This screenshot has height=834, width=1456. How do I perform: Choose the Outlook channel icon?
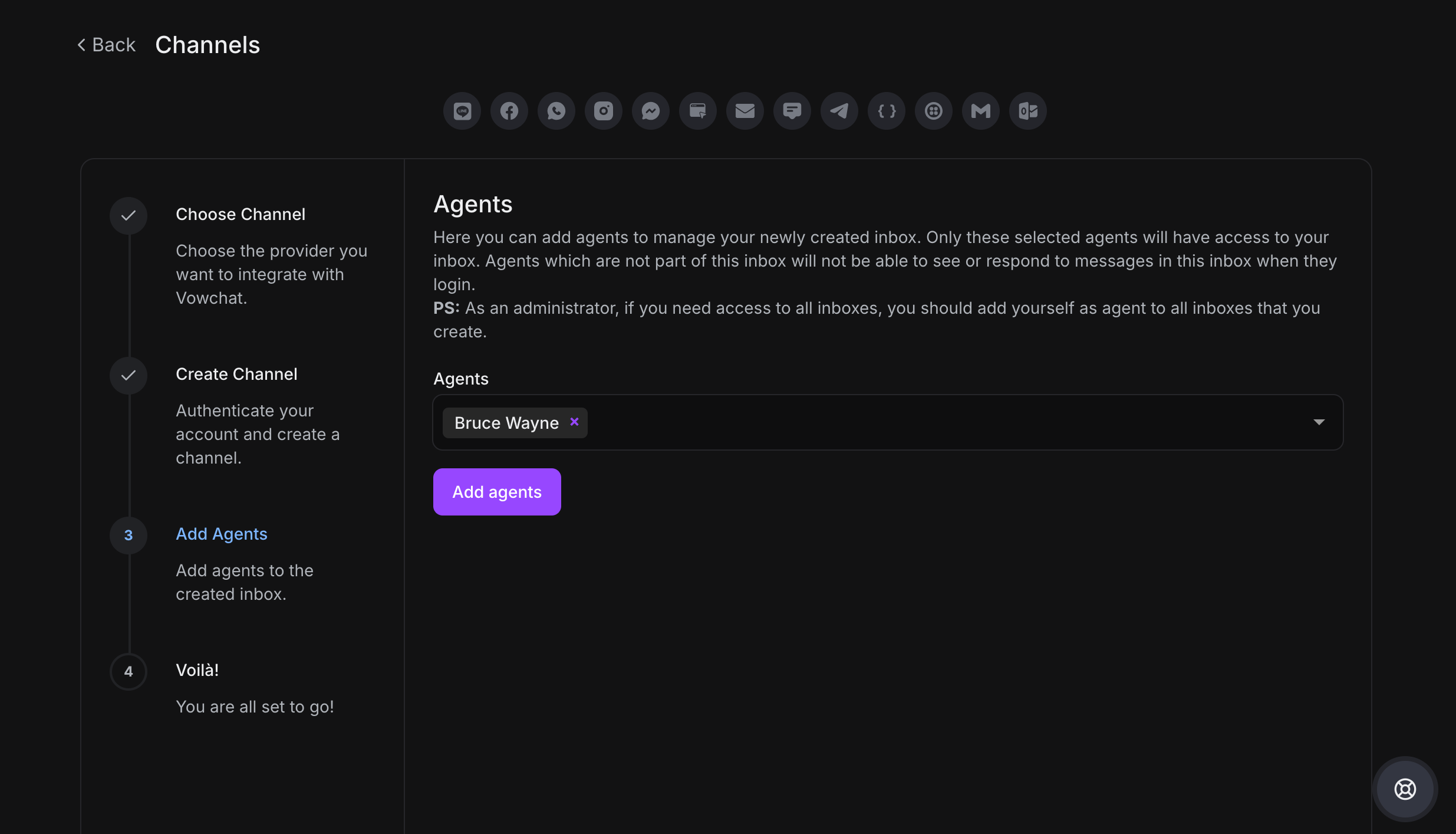(x=1028, y=111)
